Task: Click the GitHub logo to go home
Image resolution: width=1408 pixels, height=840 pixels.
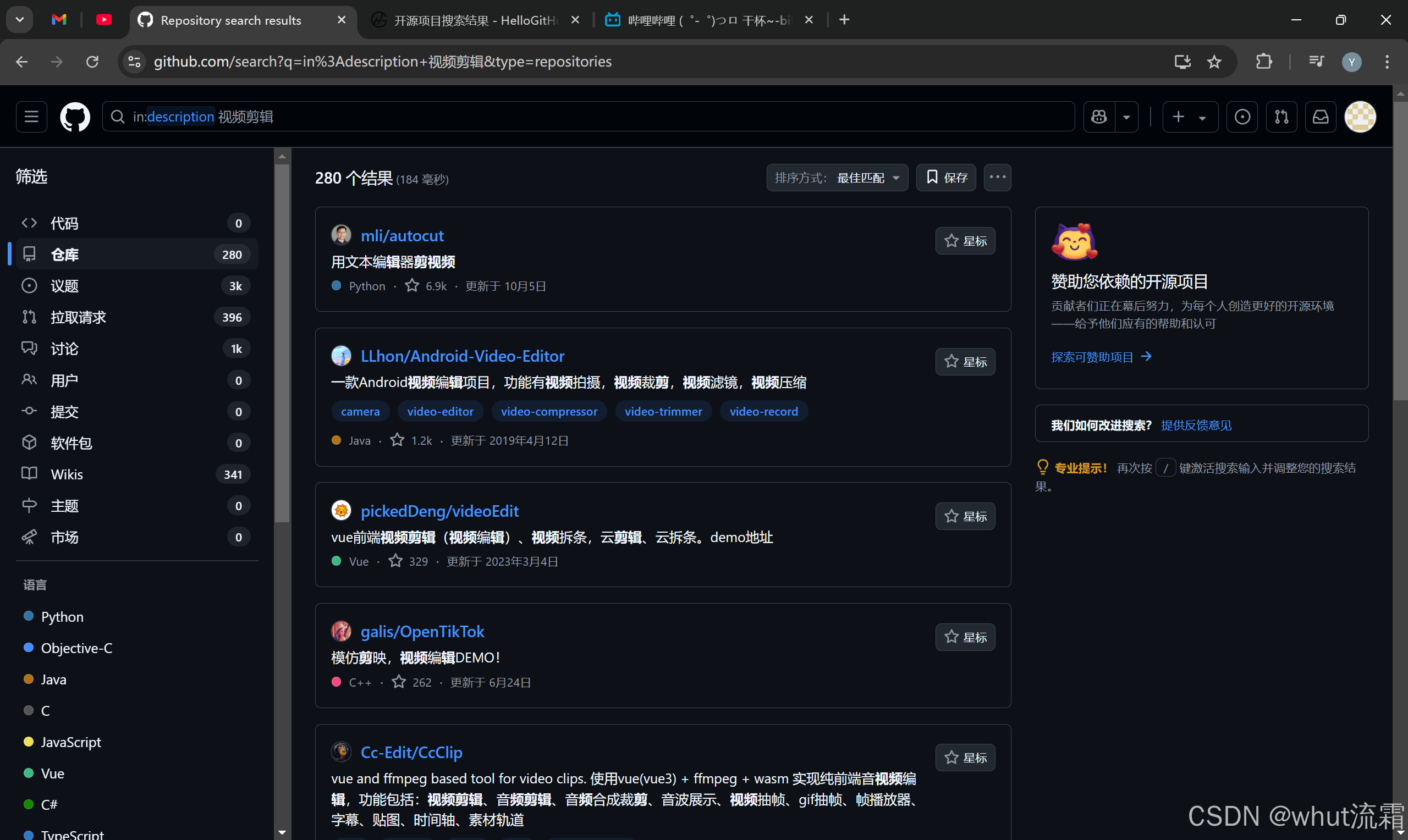Action: pyautogui.click(x=75, y=117)
